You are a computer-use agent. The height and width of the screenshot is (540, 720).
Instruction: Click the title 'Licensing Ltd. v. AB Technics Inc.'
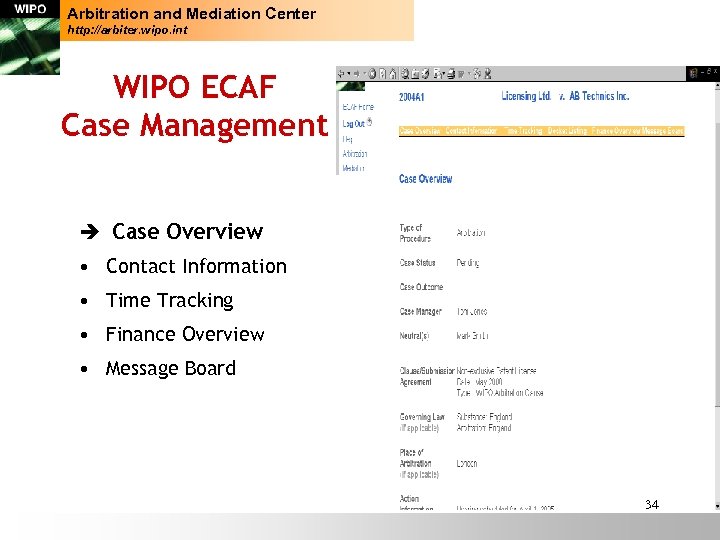(x=565, y=96)
